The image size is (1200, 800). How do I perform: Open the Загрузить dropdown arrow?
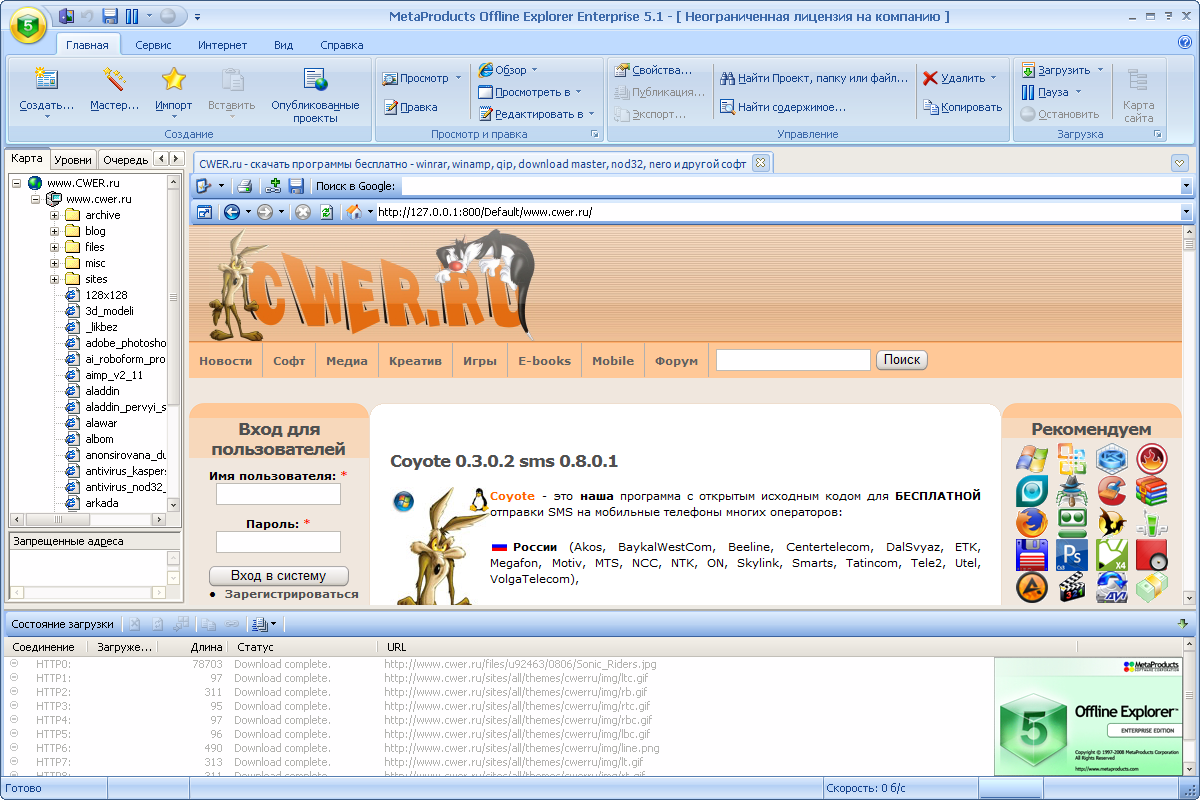[1100, 70]
